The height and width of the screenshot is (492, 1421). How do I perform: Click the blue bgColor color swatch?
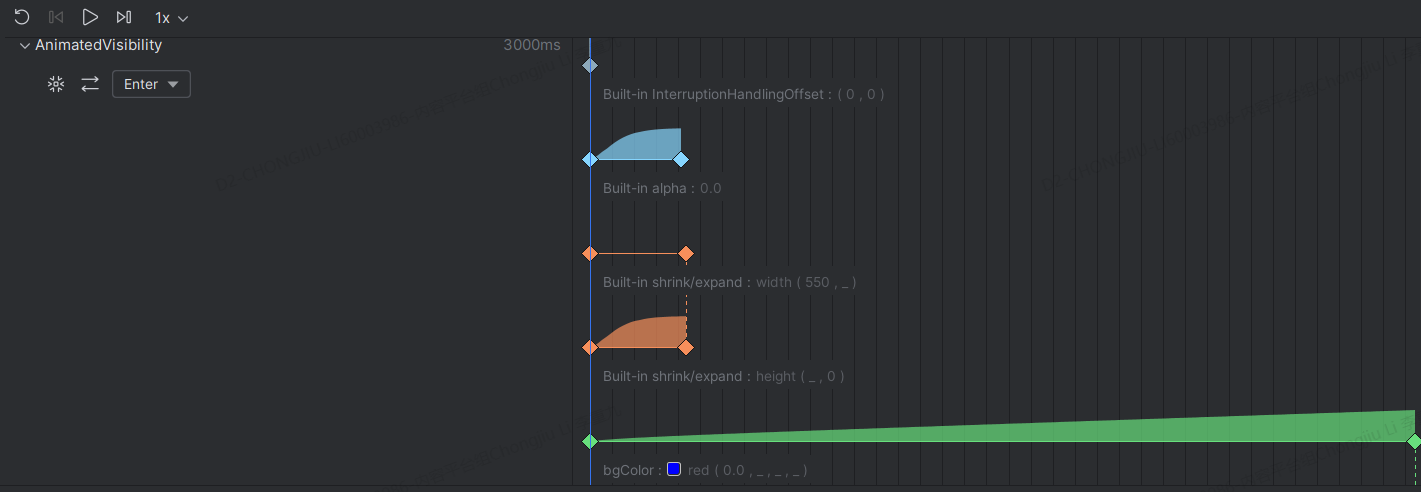[x=674, y=469]
